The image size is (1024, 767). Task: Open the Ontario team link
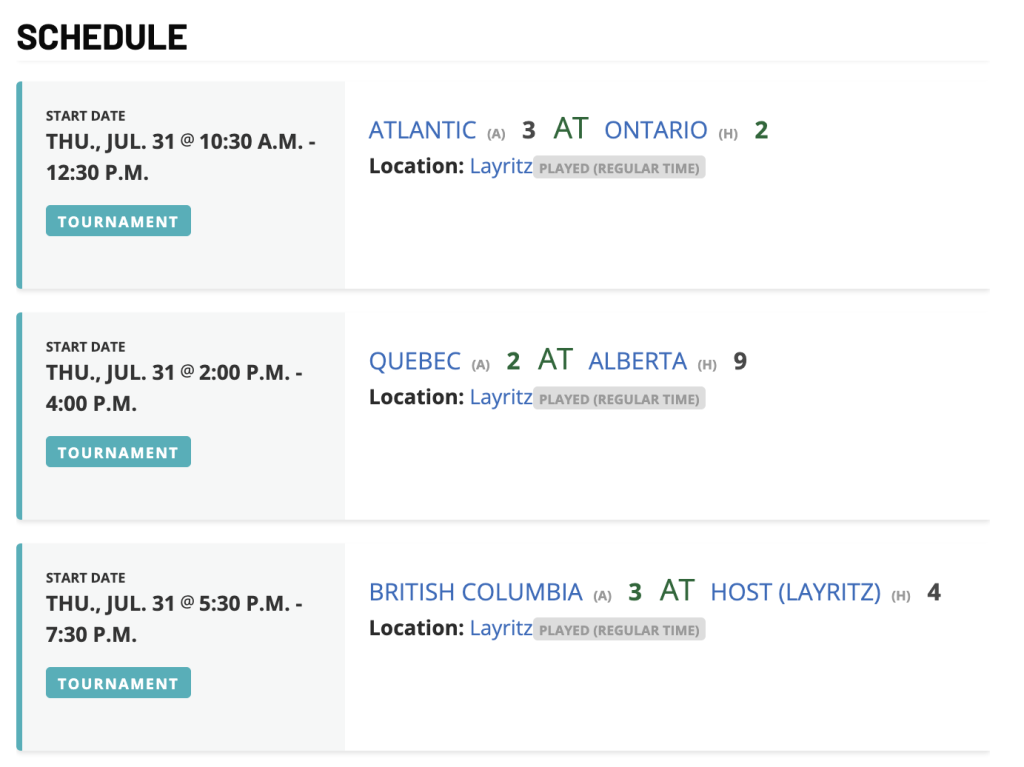(x=655, y=130)
